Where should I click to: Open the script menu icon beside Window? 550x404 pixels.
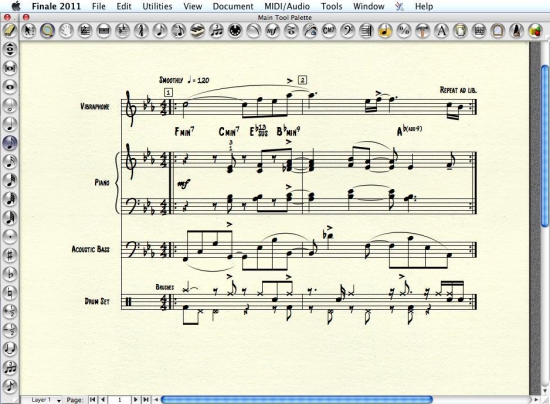(x=400, y=6)
